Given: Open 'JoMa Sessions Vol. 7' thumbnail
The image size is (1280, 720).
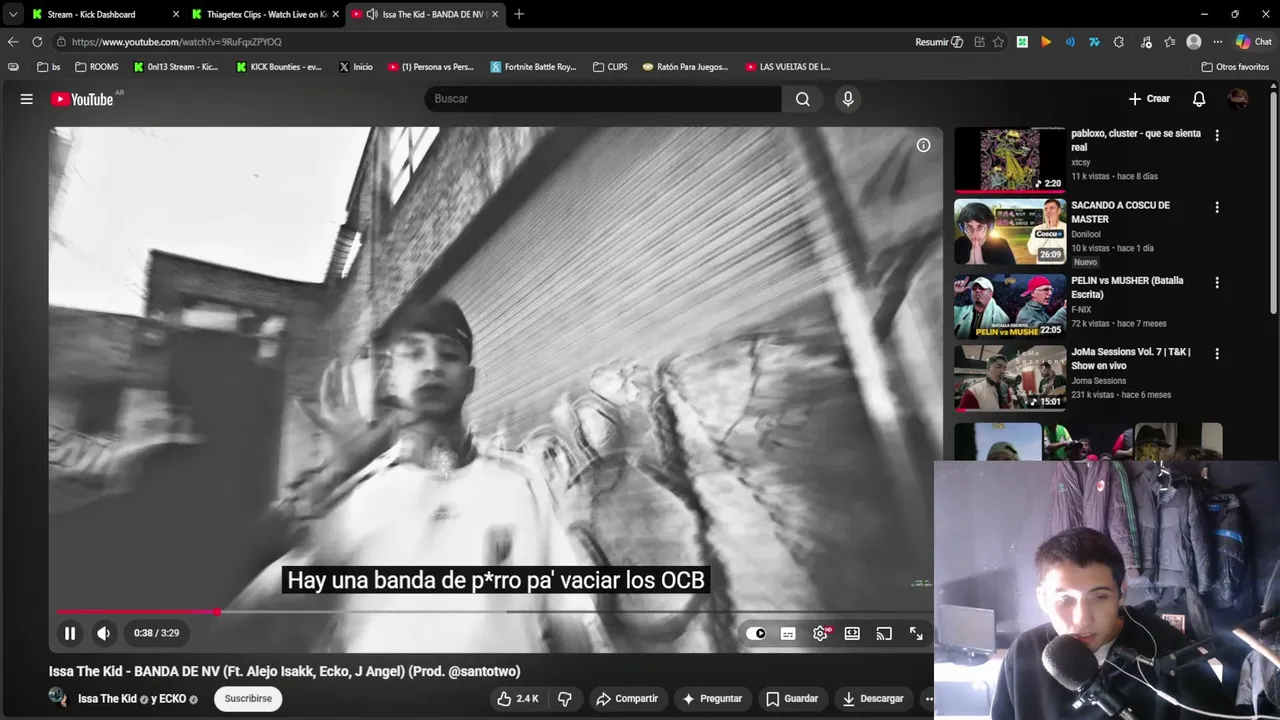Looking at the screenshot, I should 1010,378.
